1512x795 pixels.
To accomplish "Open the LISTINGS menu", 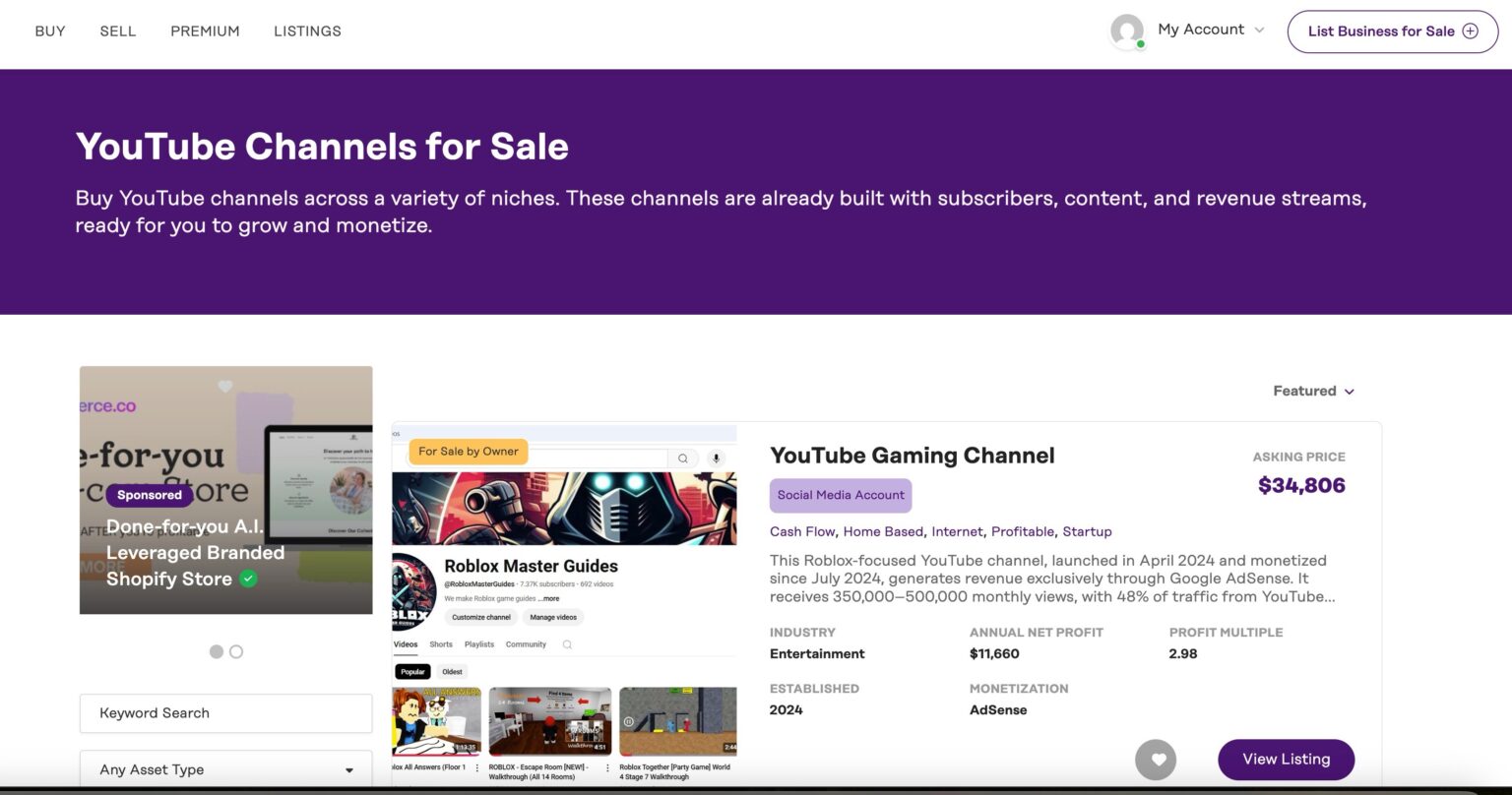I will coord(307,31).
